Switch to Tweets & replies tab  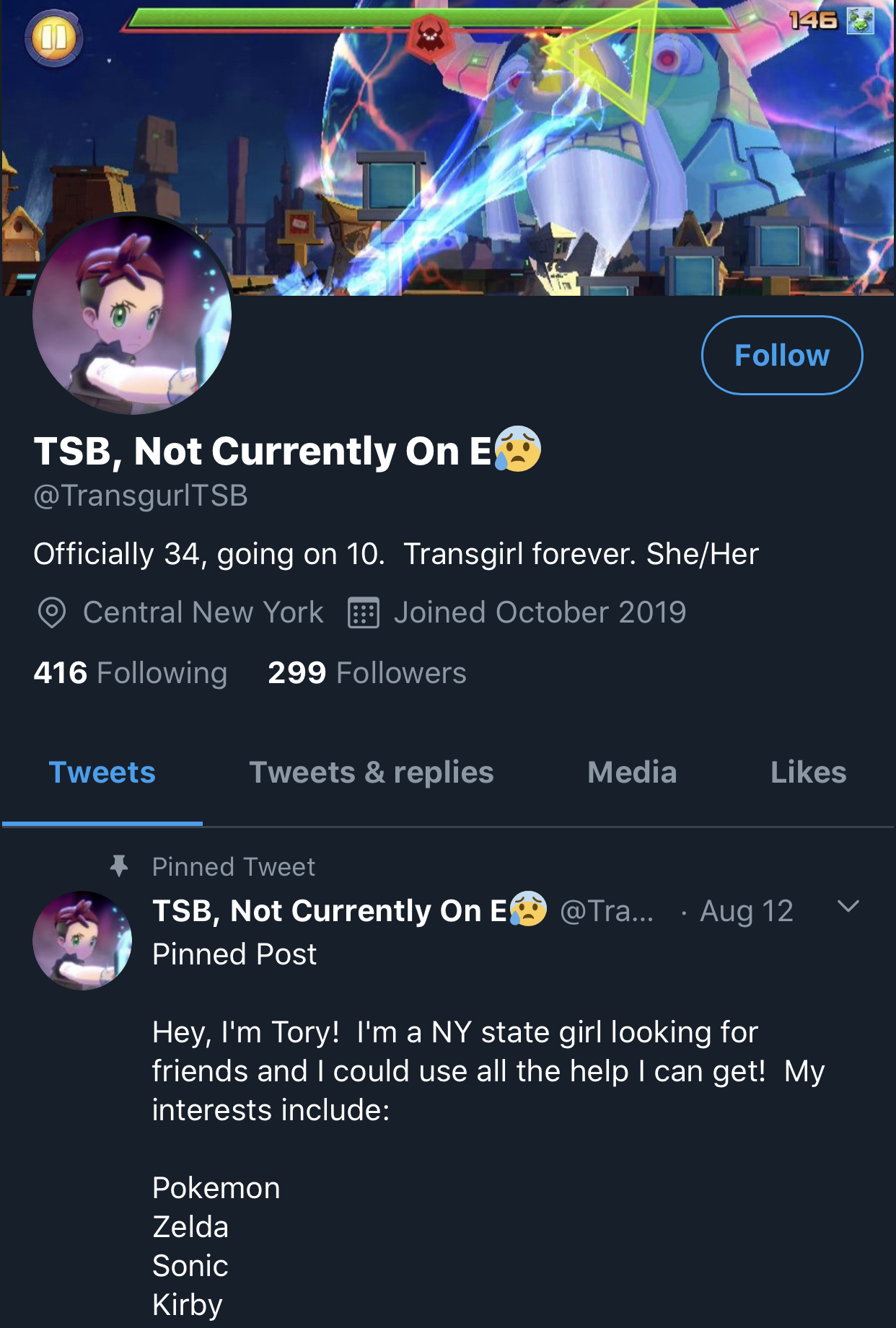tap(372, 773)
